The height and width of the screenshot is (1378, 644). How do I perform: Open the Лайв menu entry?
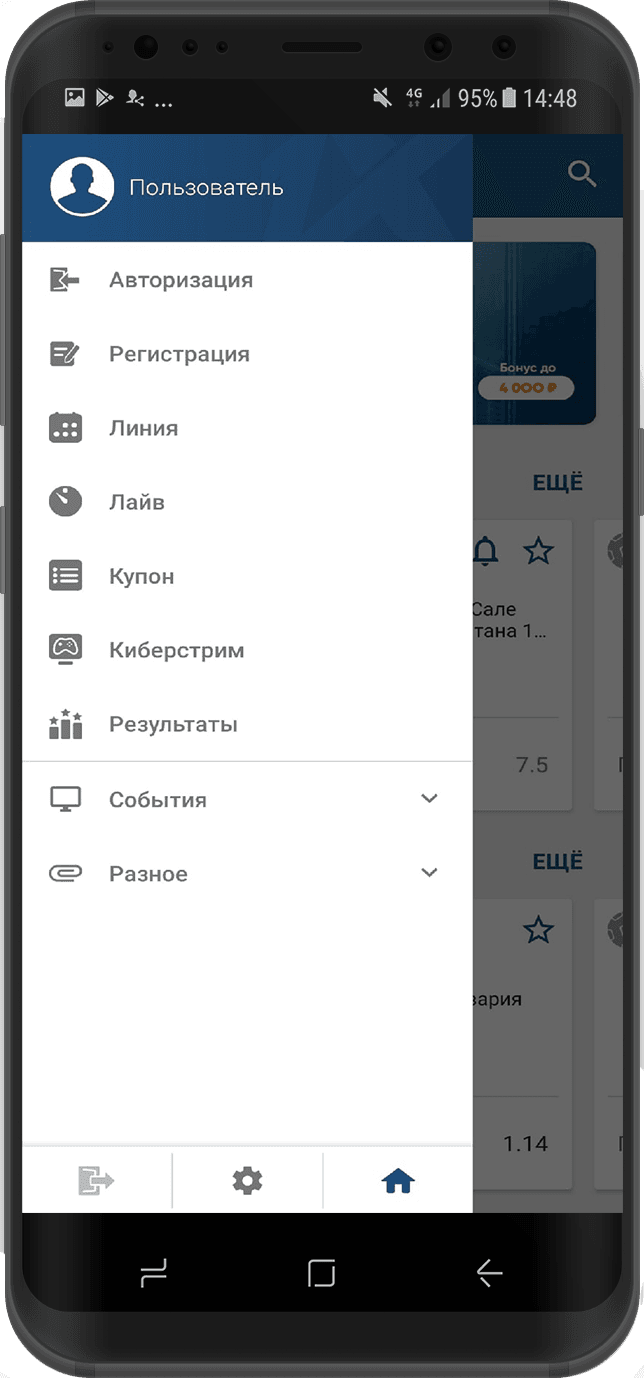(247, 502)
